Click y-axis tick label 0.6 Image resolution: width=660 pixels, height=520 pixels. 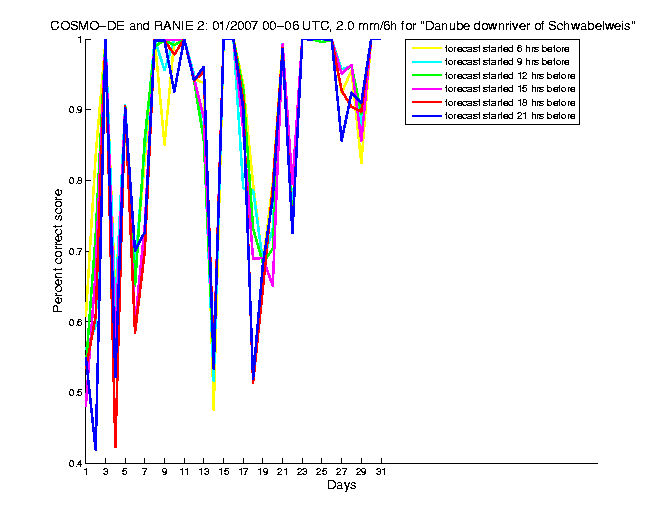point(75,322)
